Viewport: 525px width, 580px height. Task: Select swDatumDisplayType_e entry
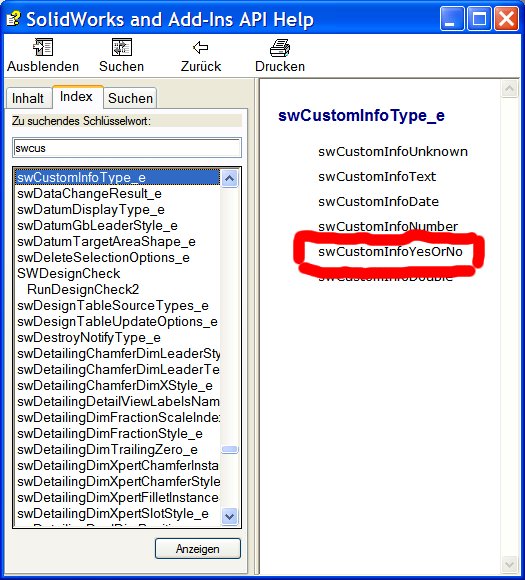coord(91,209)
